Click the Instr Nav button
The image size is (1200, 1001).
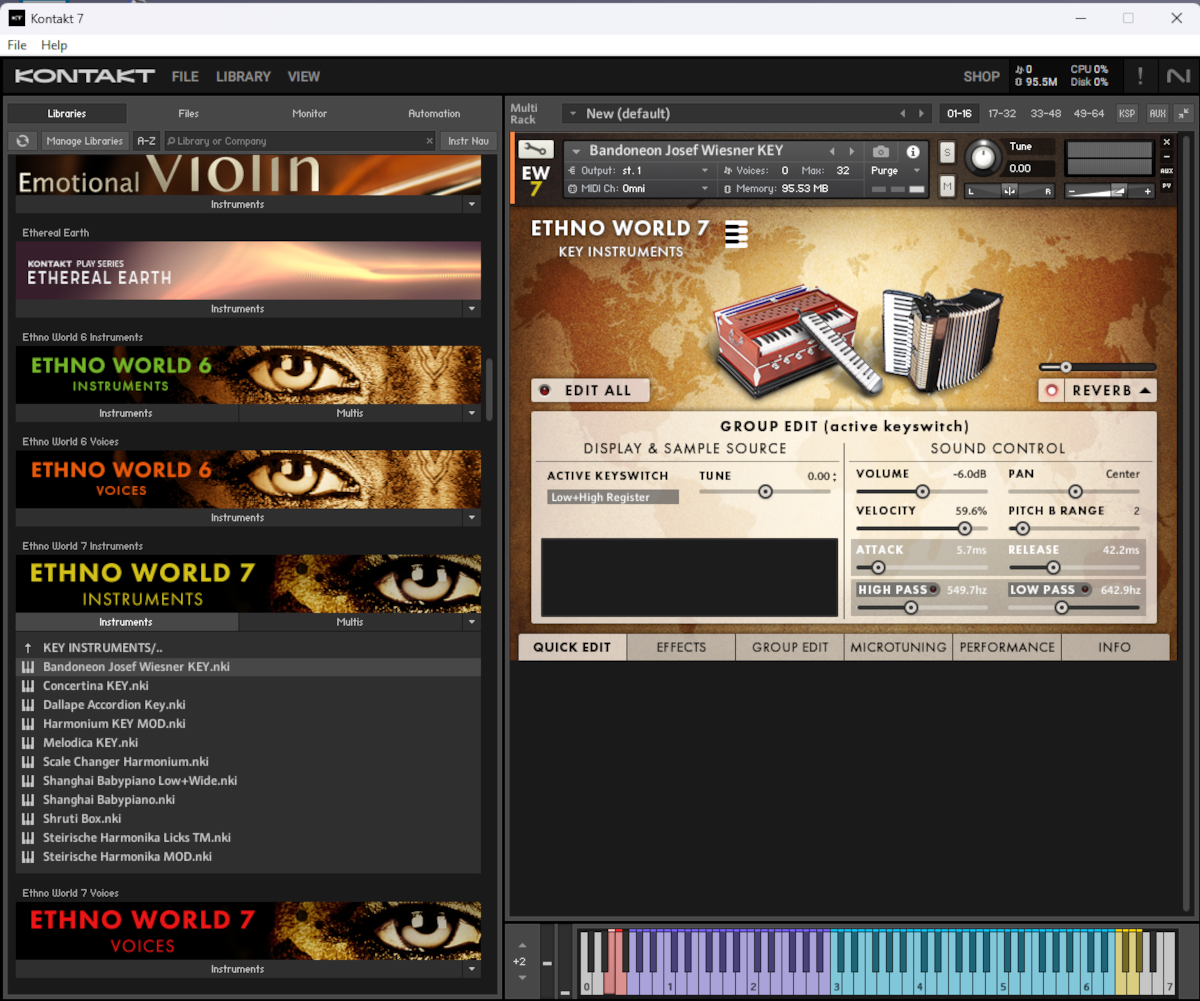point(468,141)
